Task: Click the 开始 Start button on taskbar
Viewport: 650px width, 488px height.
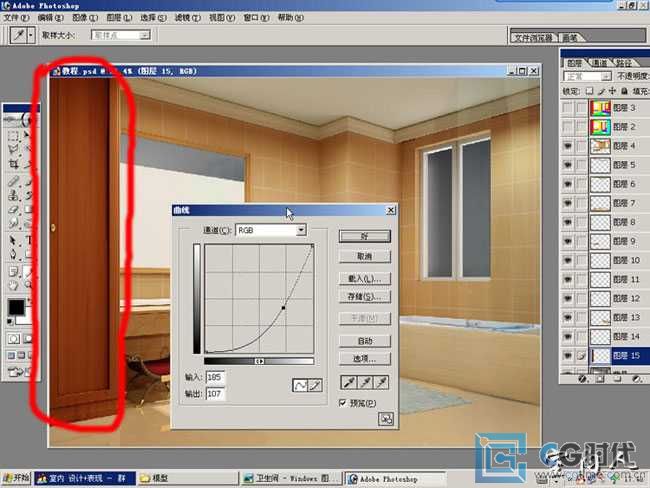Action: pos(16,478)
